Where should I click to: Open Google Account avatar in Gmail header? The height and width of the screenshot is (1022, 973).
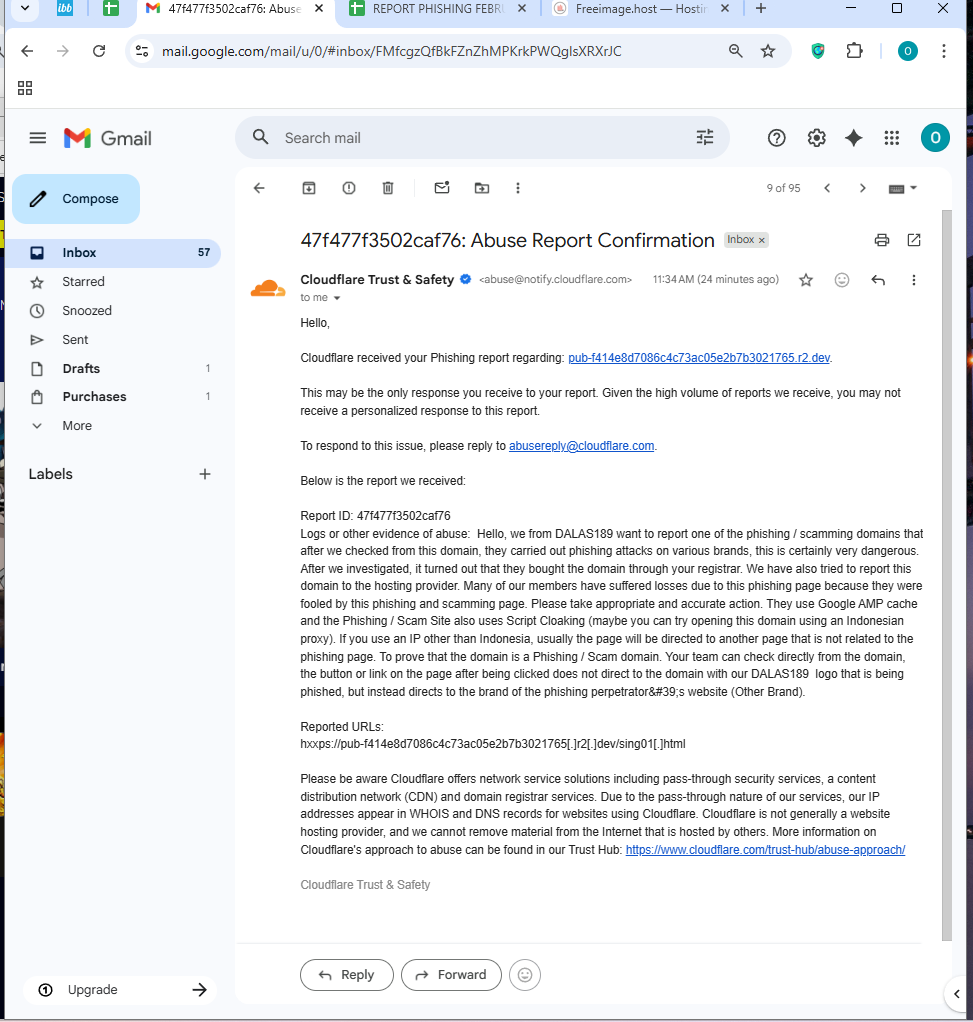coord(935,138)
